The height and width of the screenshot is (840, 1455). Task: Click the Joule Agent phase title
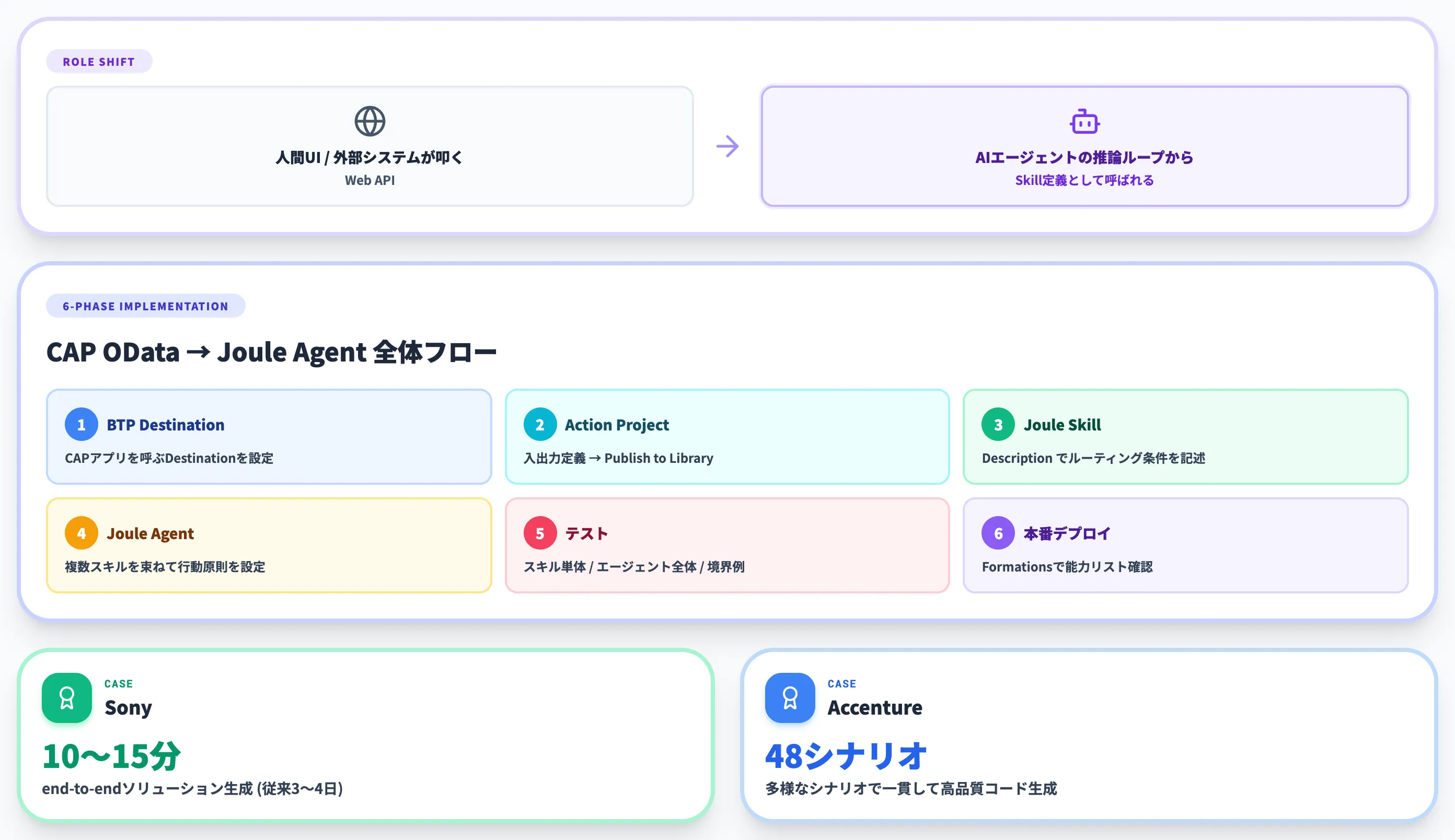150,534
